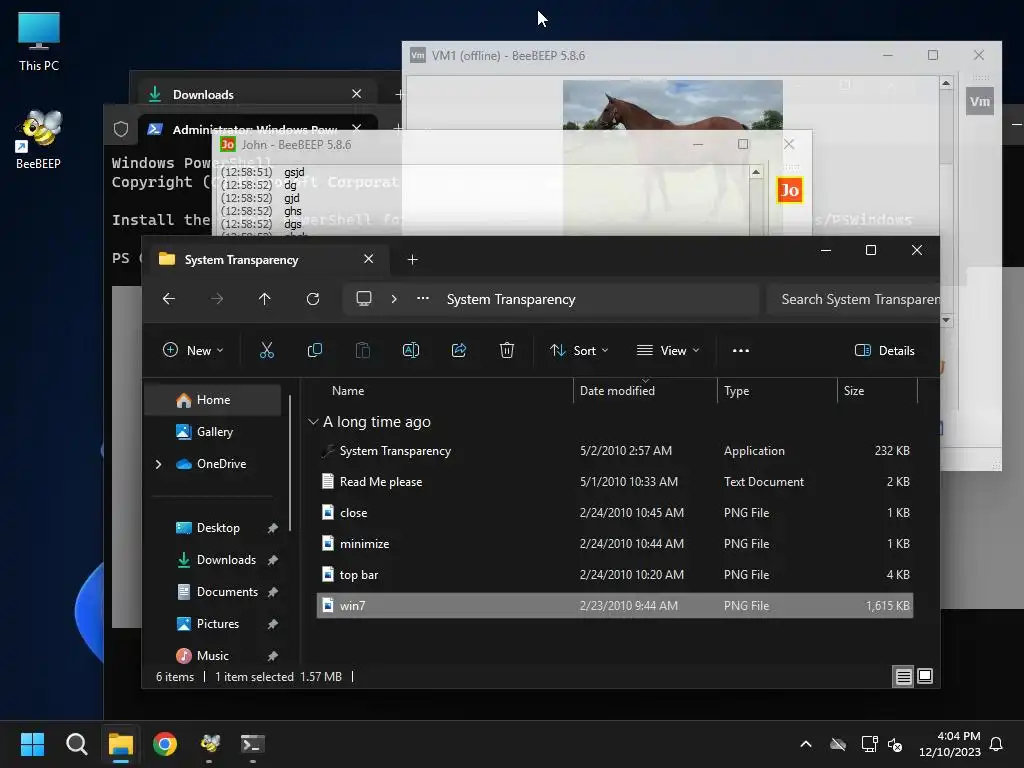Open taskbar Search
Screen dimensions: 1024x768
click(76, 744)
